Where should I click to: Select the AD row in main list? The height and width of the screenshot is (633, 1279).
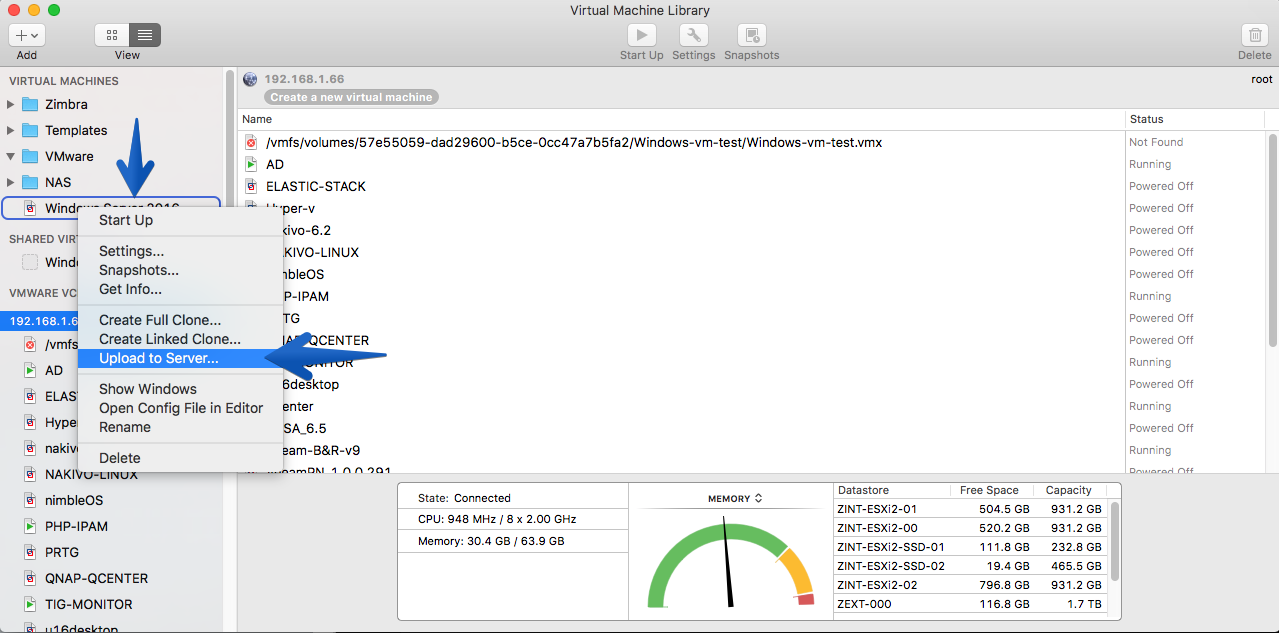[751, 164]
